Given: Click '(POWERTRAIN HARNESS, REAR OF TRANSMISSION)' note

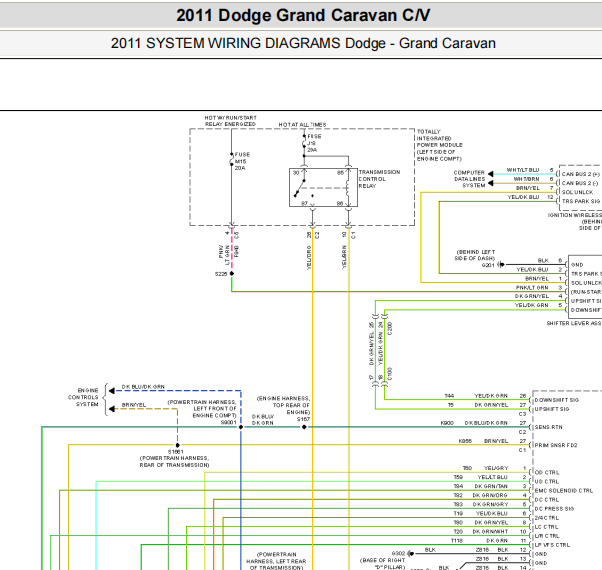Looking at the screenshot, I should [174, 462].
